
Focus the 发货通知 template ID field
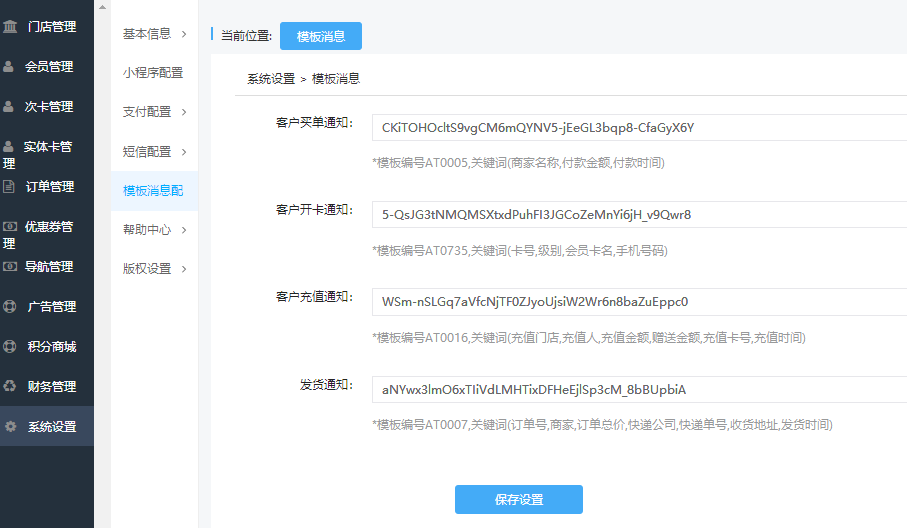(639, 390)
